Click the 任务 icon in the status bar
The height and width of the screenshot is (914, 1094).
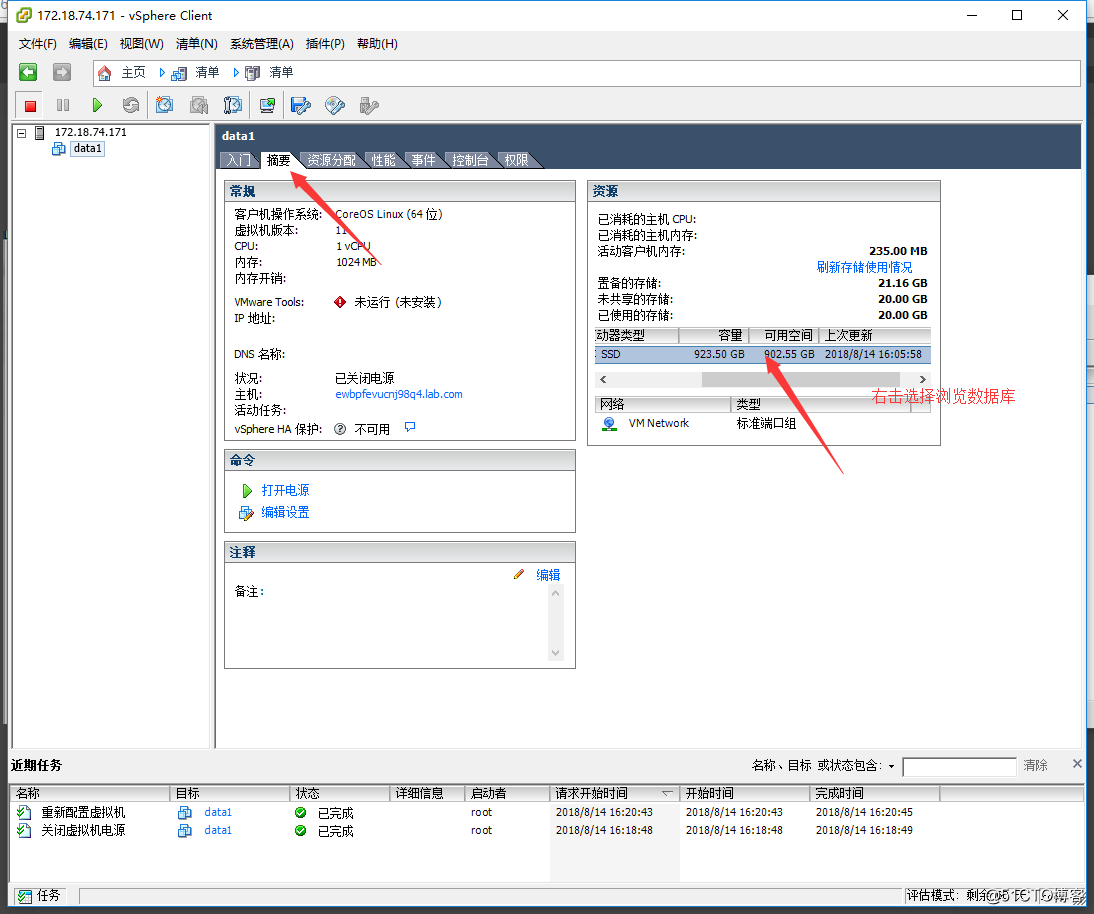(x=24, y=896)
